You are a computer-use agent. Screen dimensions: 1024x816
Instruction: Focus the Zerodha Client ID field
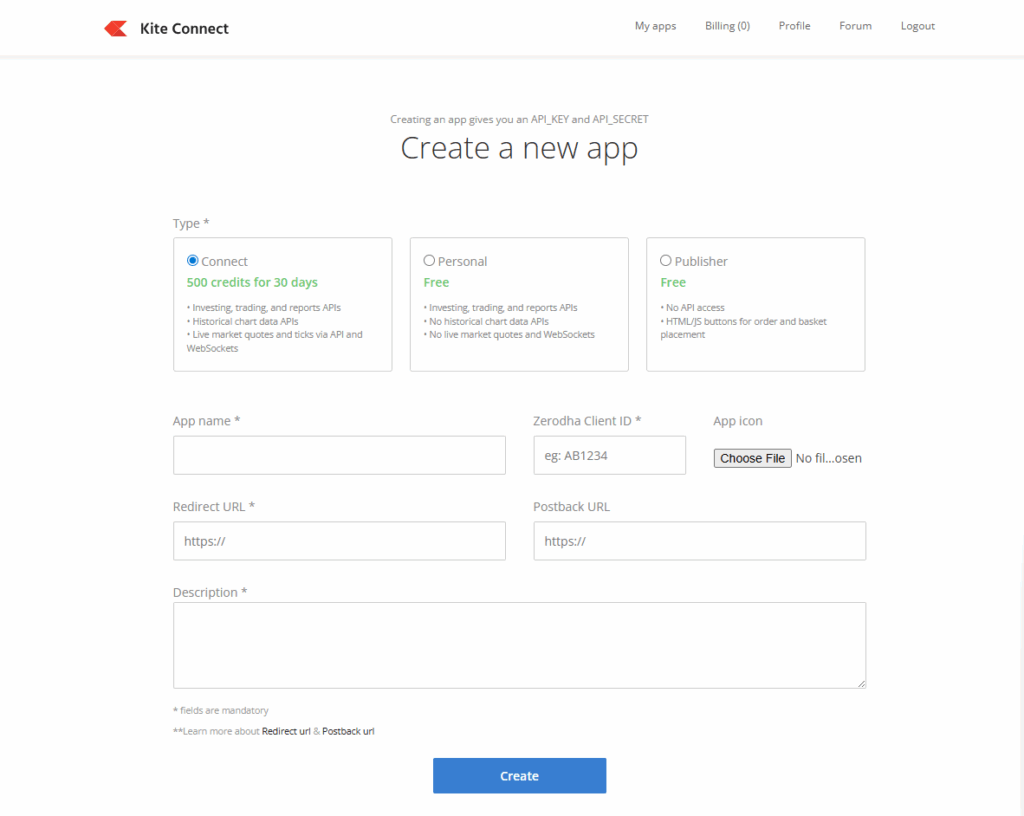(609, 455)
